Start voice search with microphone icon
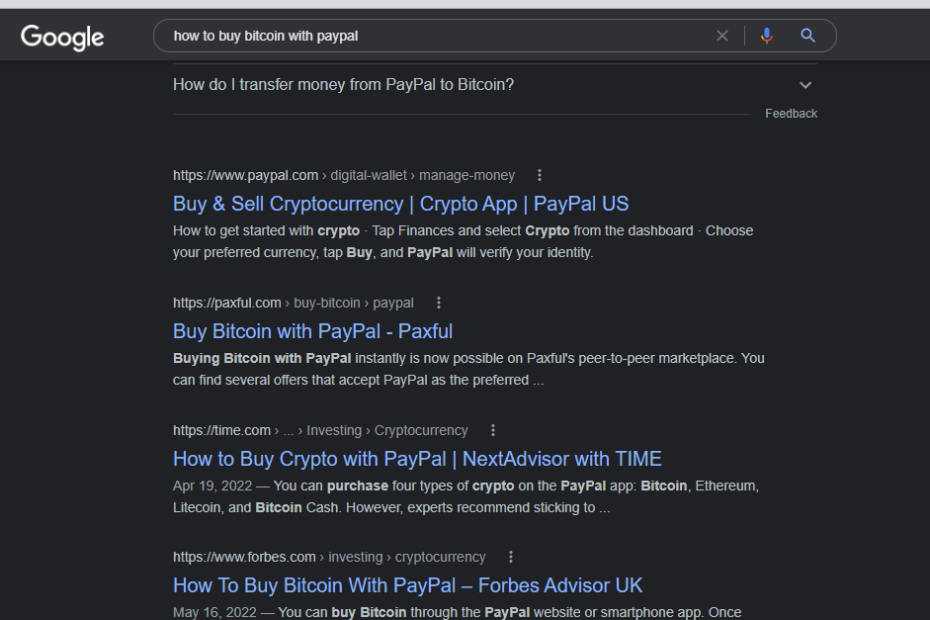The image size is (930, 620). point(767,36)
